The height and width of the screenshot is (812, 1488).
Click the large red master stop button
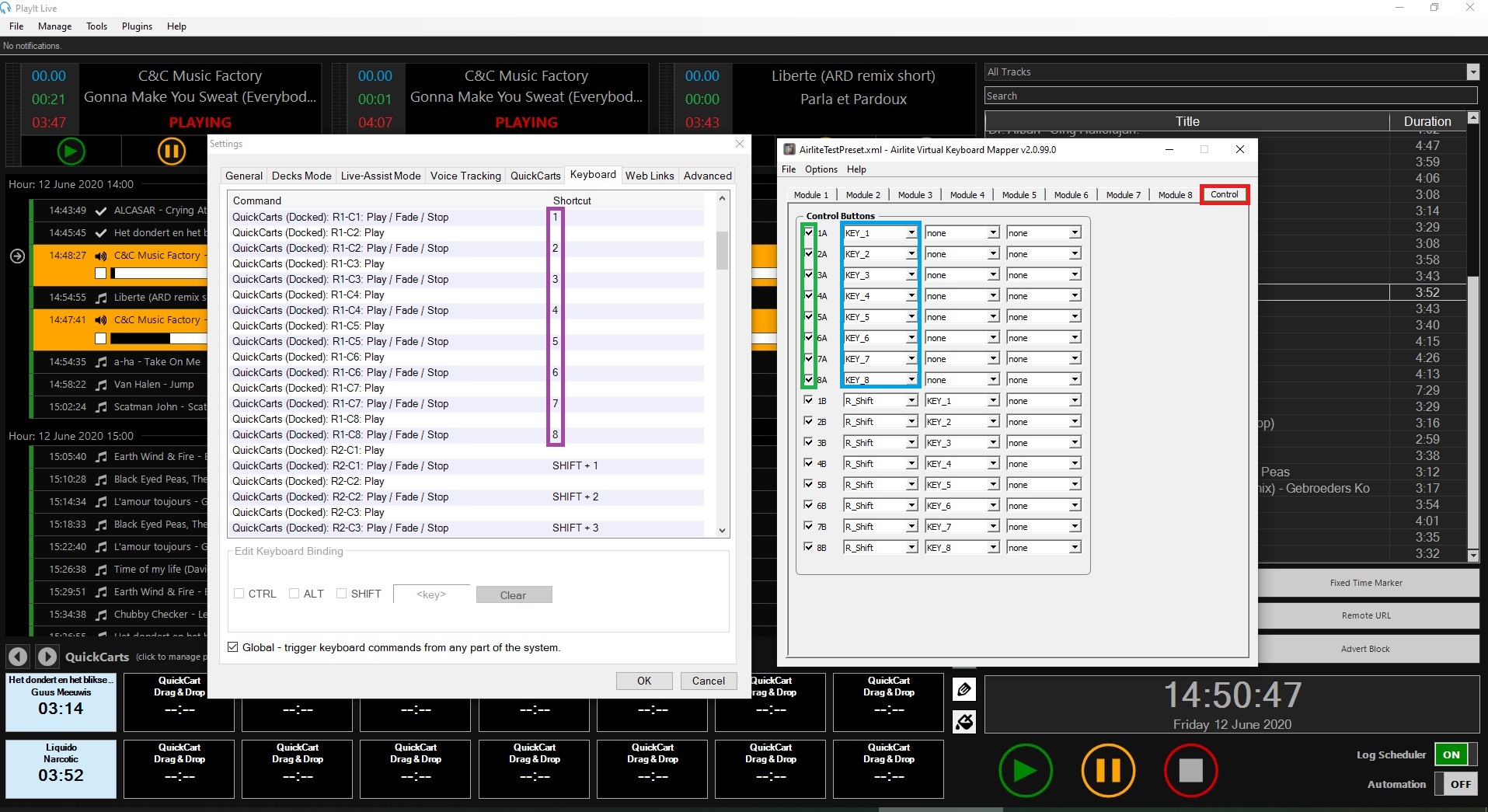[1190, 770]
